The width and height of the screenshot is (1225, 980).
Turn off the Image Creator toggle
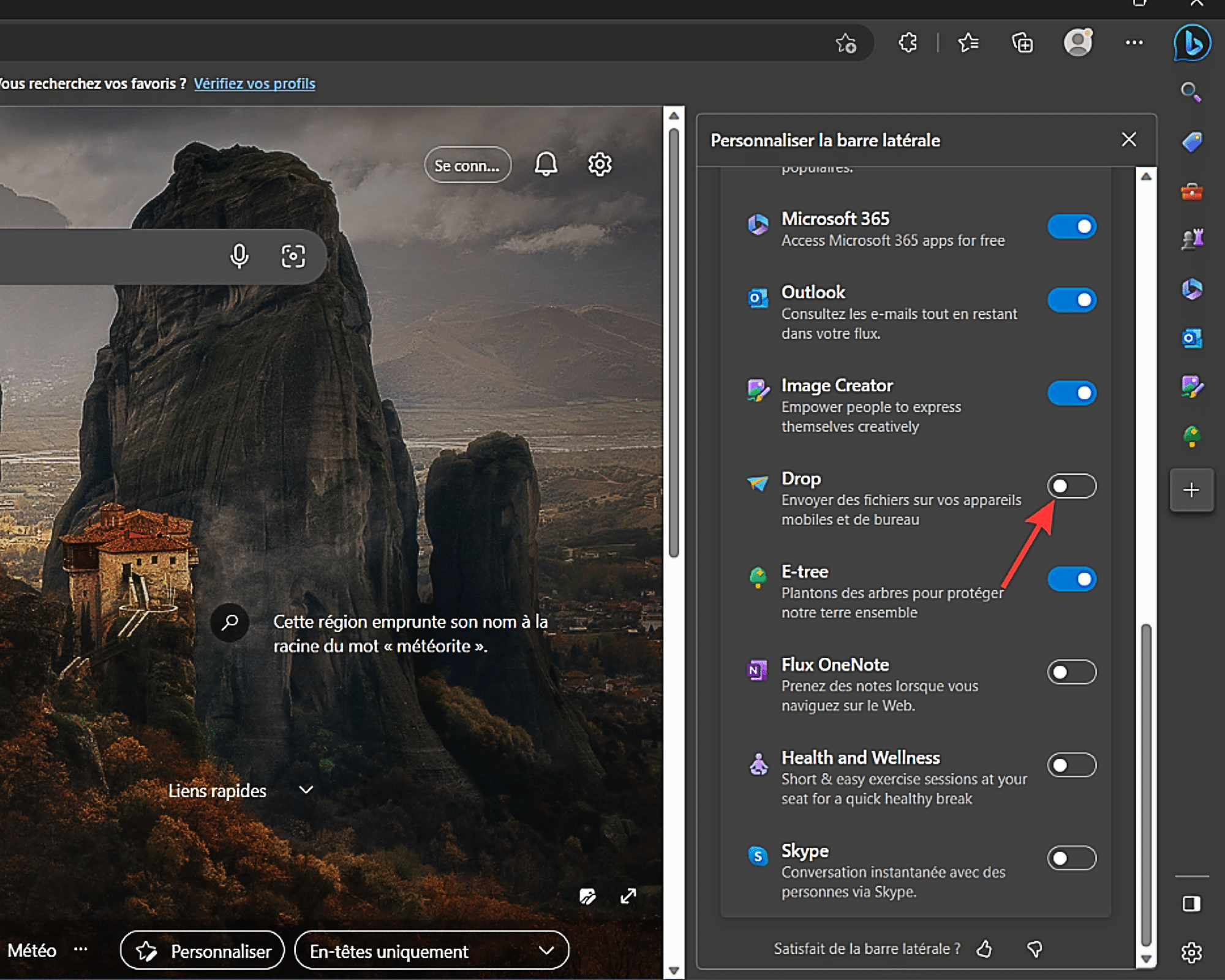1072,393
